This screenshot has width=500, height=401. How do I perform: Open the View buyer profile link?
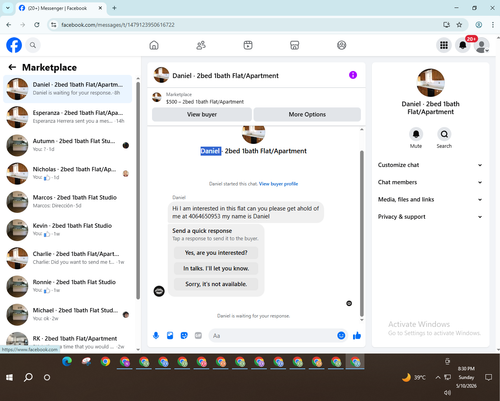point(278,184)
